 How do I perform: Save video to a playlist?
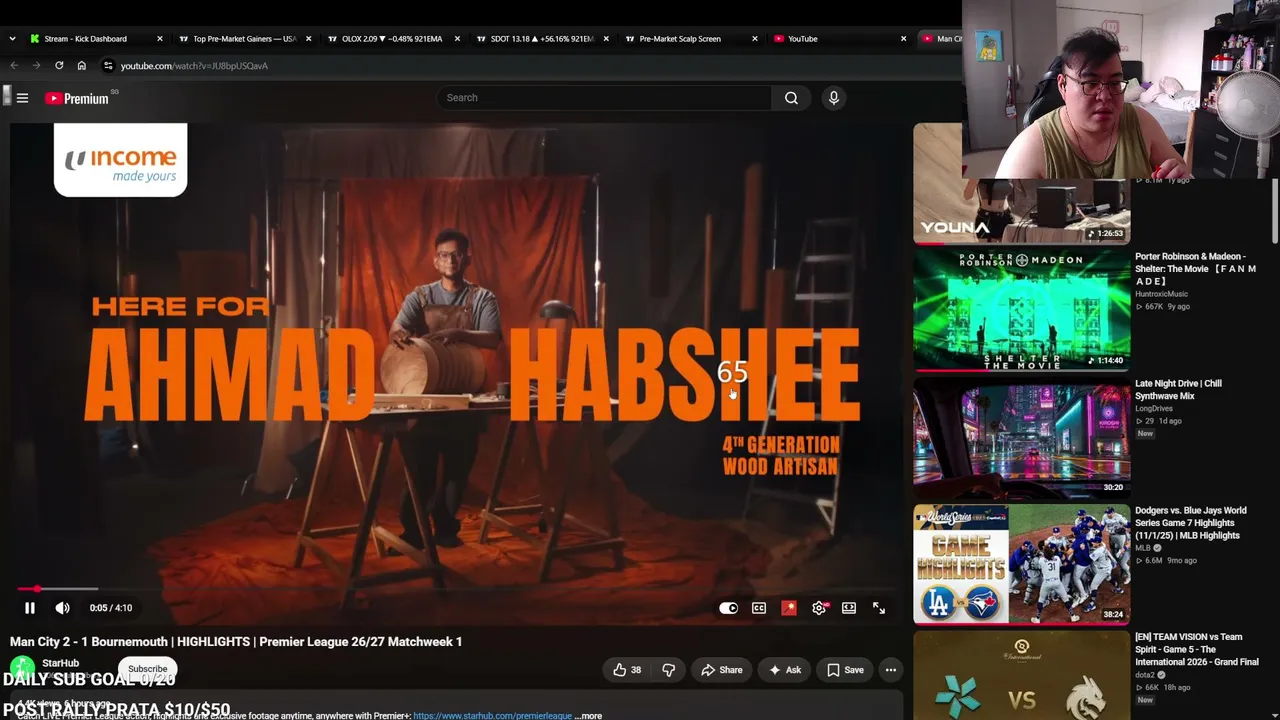click(x=845, y=670)
